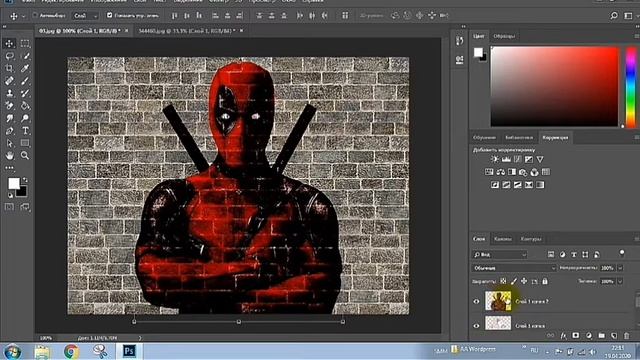The image size is (640, 360).
Task: Toggle Show Transform Controls checkbox
Action: coord(109,16)
